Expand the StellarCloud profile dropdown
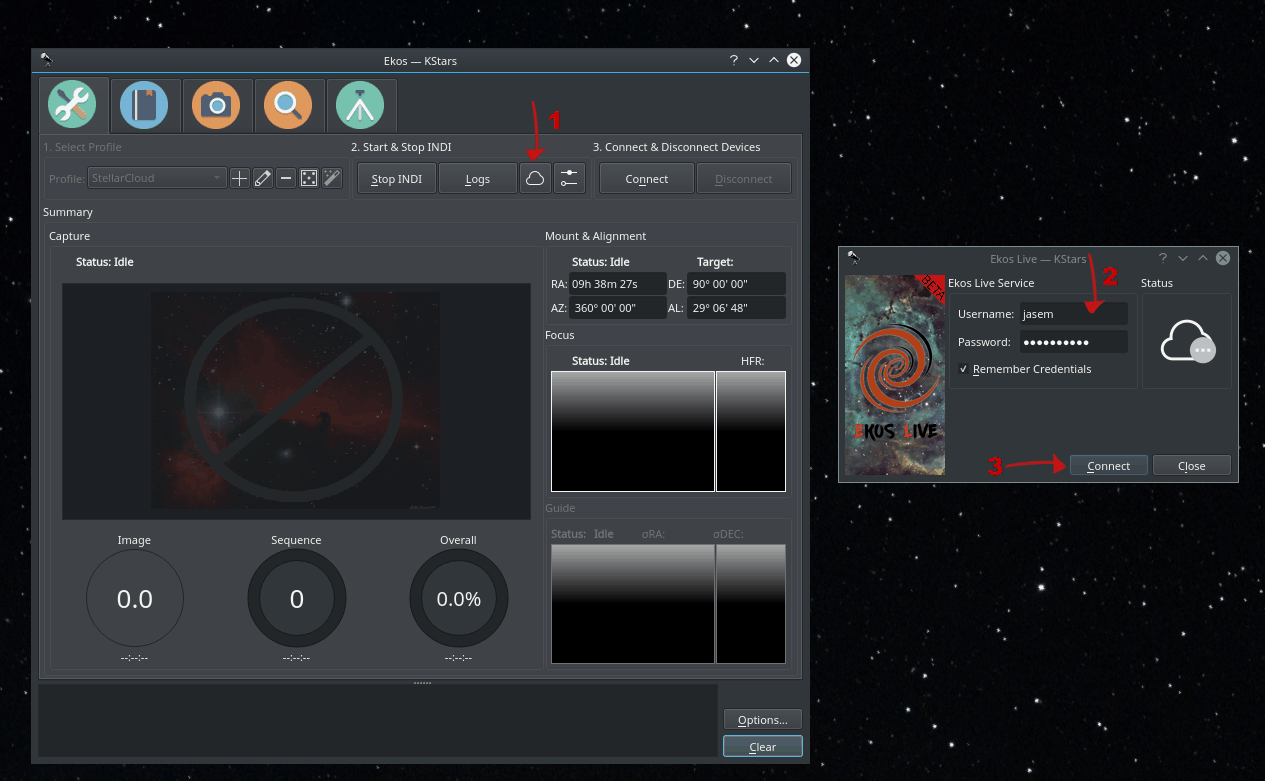 click(x=157, y=179)
